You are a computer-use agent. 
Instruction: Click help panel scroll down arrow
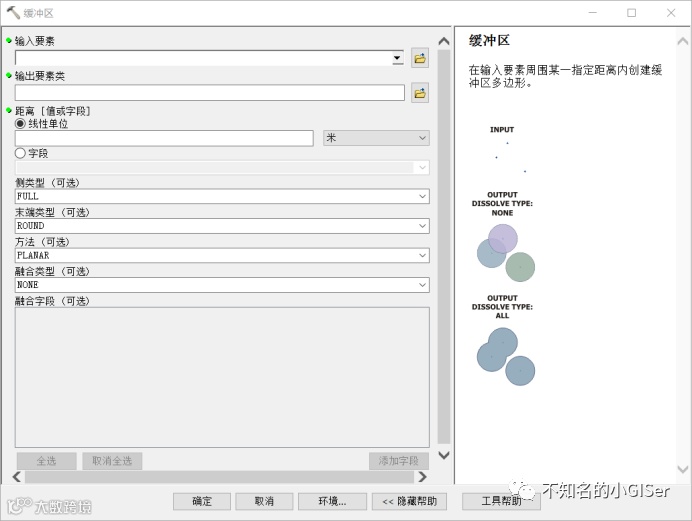(x=683, y=469)
